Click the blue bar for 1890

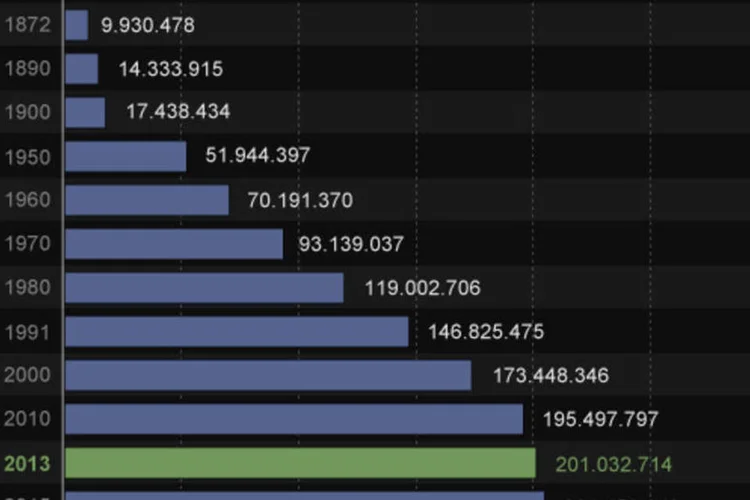(x=82, y=68)
